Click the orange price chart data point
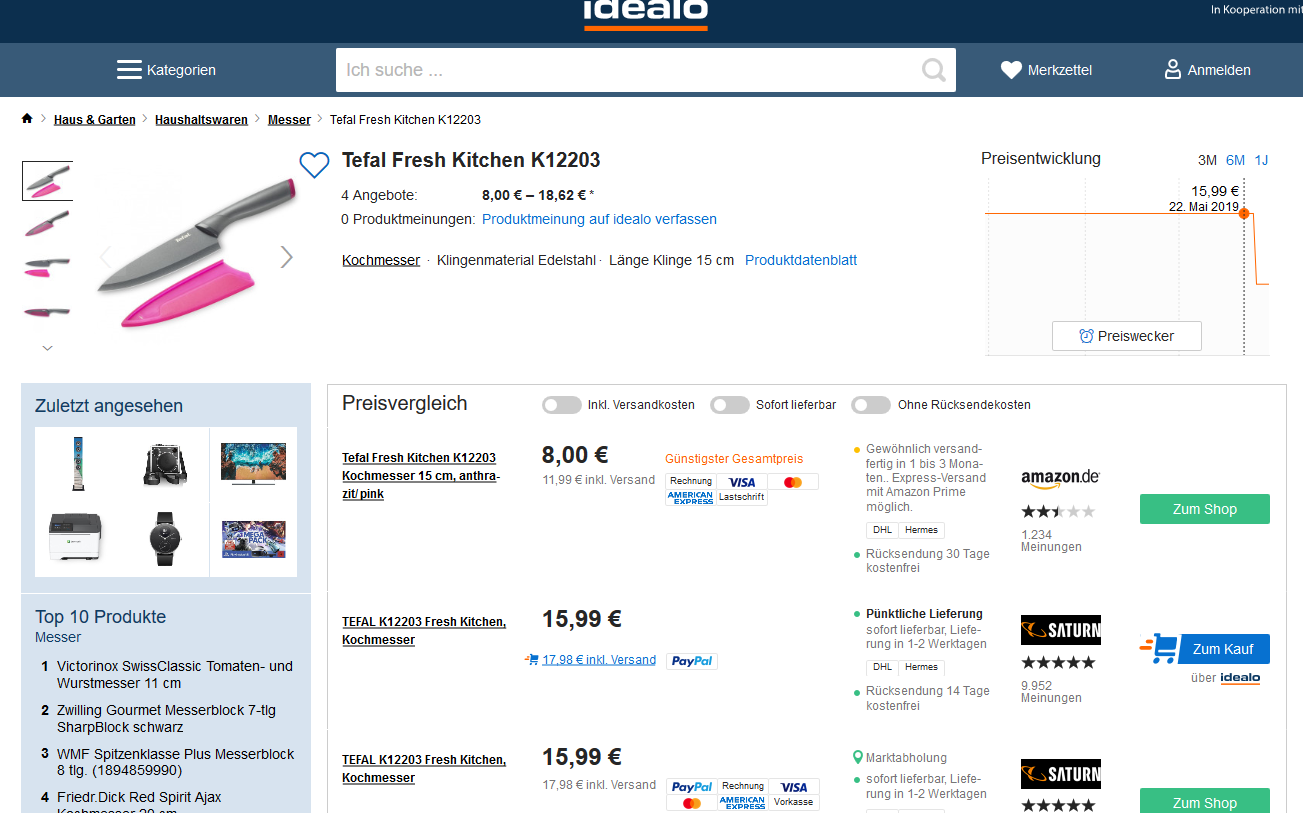Screen dimensions: 1303x813 [1245, 213]
